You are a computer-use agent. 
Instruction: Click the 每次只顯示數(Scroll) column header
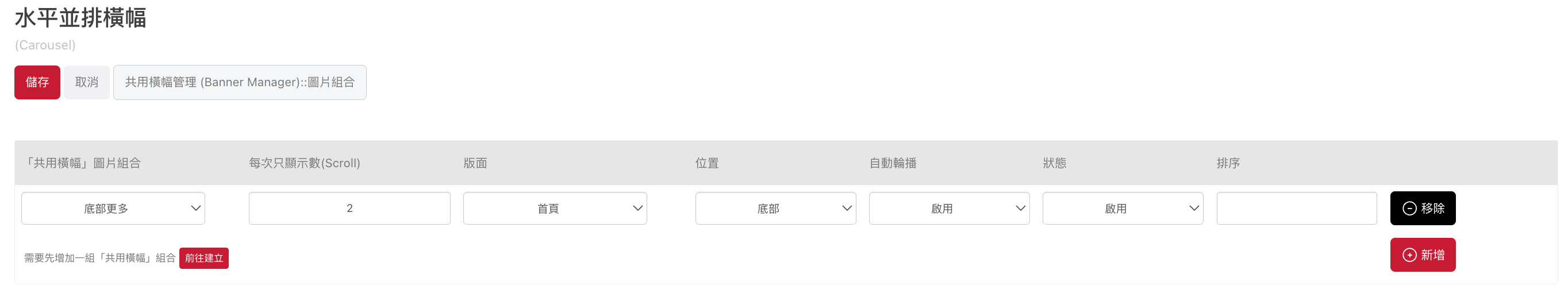pos(305,163)
